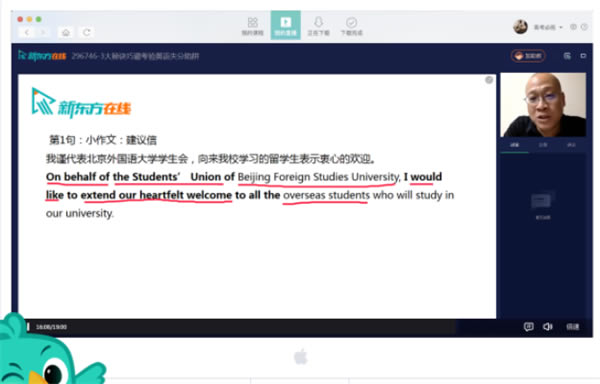Select the highlighted live-playback tab
The image size is (600, 384).
coord(285,25)
